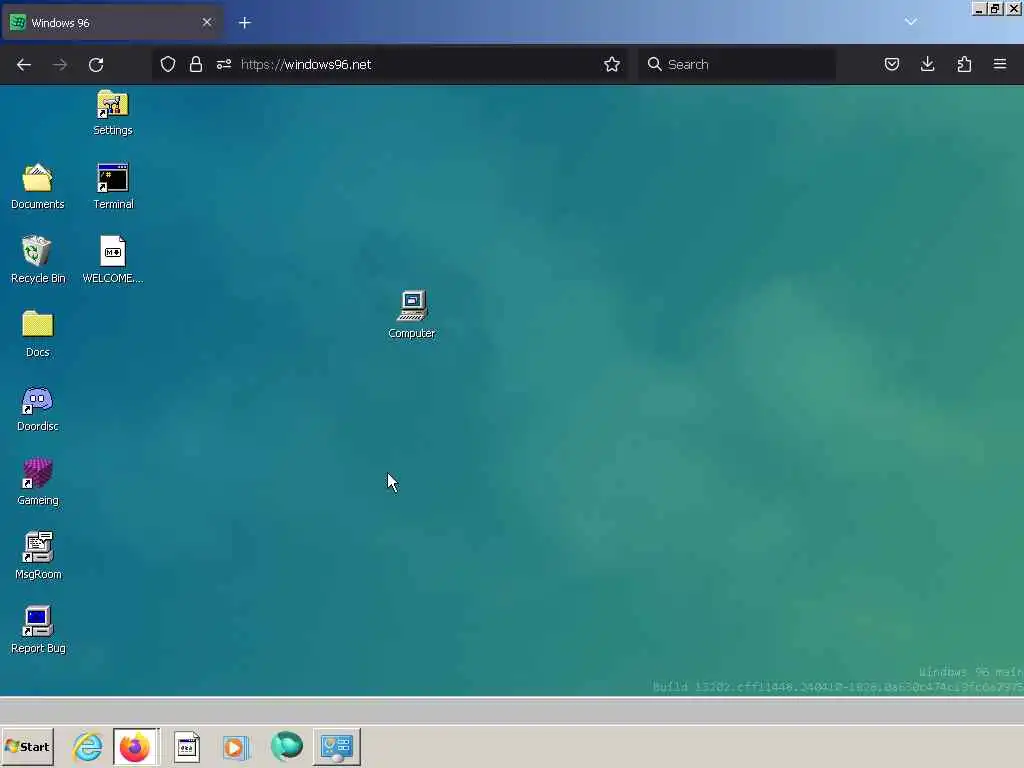Click the forward navigation arrow

[59, 64]
